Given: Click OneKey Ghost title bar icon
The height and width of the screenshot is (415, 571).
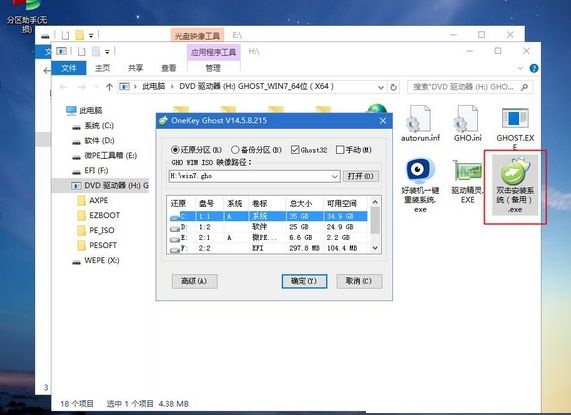Looking at the screenshot, I should pos(163,120).
